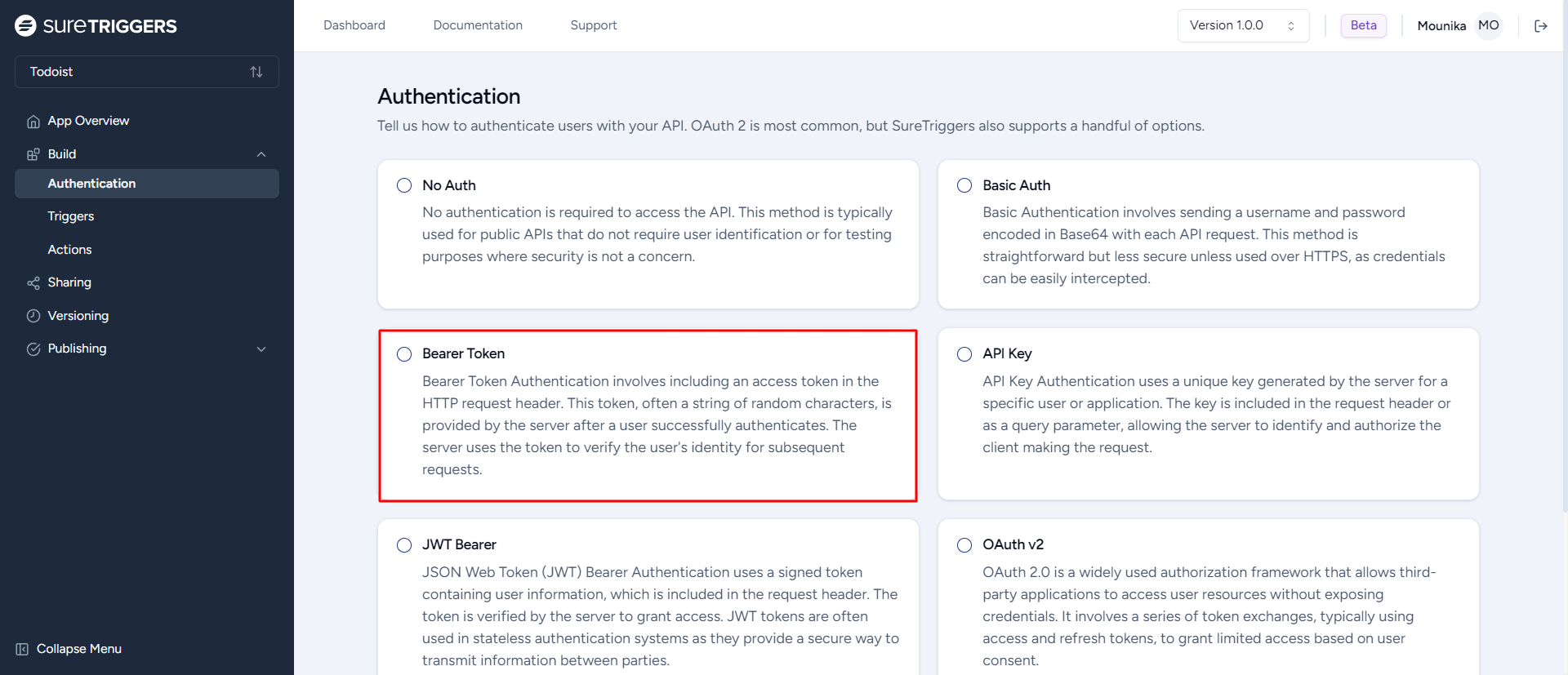Click the Build blocks icon
1568x675 pixels.
tap(33, 154)
